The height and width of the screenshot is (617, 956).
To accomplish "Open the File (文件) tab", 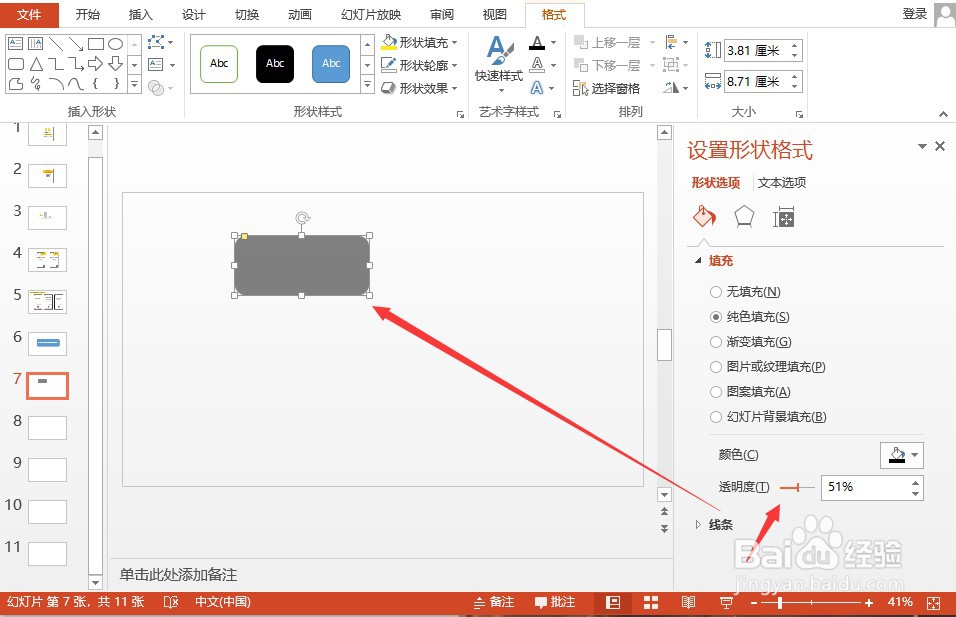I will coord(29,15).
